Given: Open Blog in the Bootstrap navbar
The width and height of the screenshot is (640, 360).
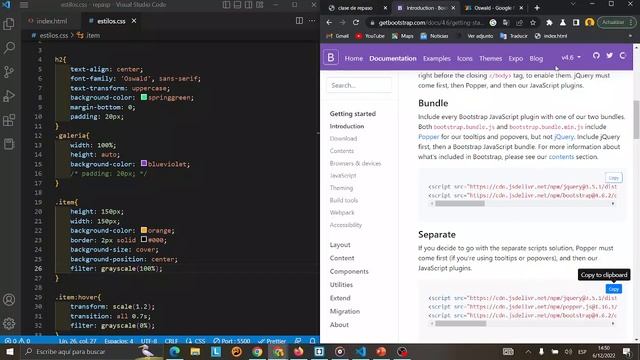Looking at the screenshot, I should [x=536, y=58].
